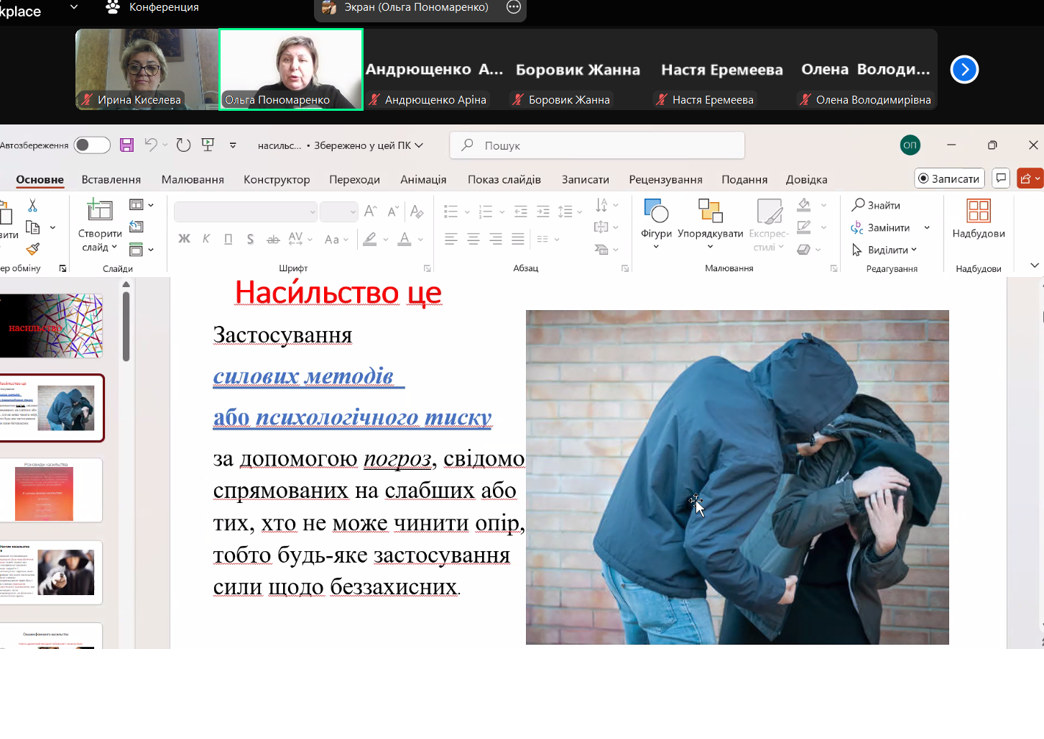Viewport: 1044px width, 739px height.
Task: Click the purple Save icon
Action: pyautogui.click(x=127, y=145)
